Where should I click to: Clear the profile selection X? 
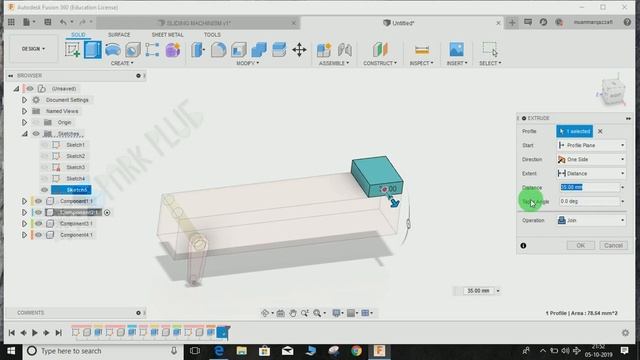(x=600, y=131)
